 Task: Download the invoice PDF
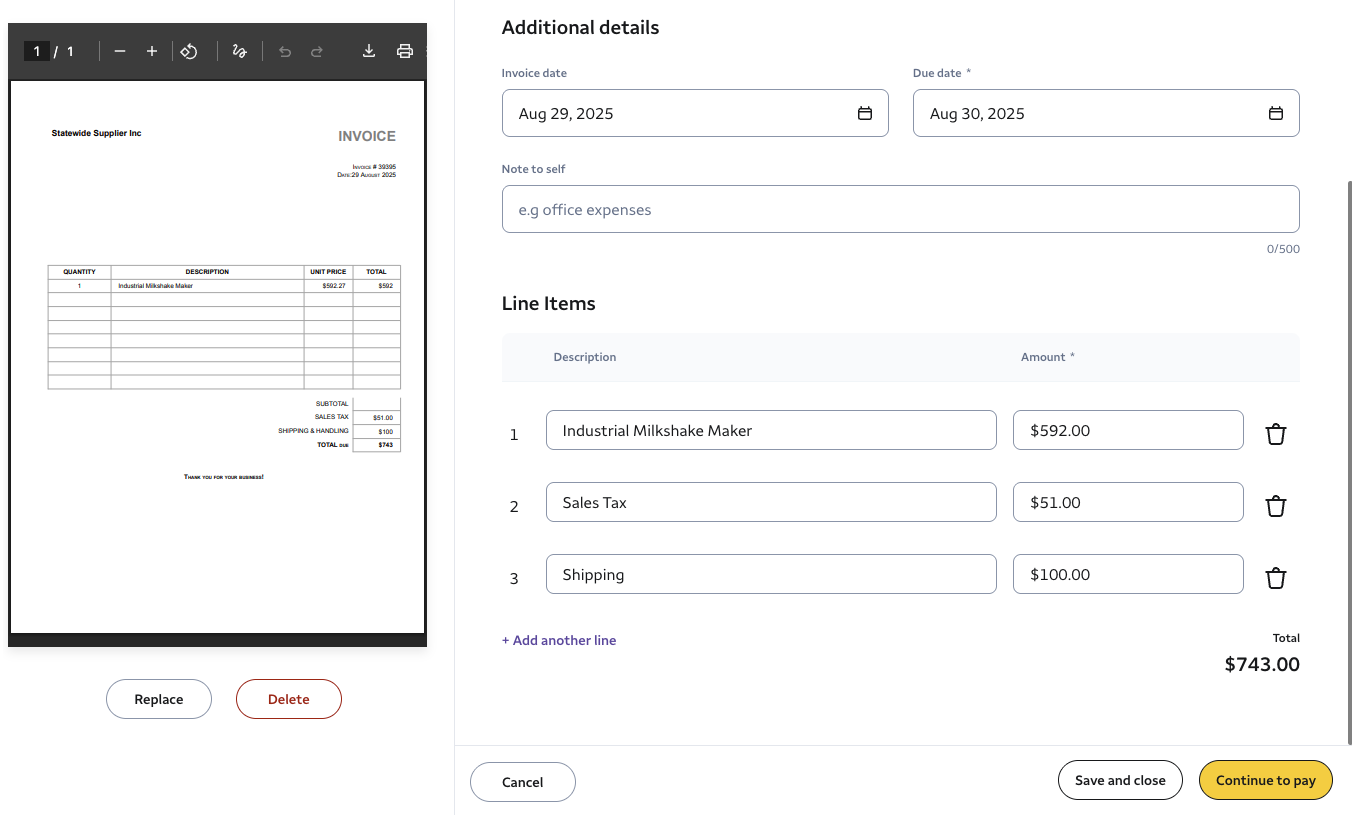pos(369,51)
